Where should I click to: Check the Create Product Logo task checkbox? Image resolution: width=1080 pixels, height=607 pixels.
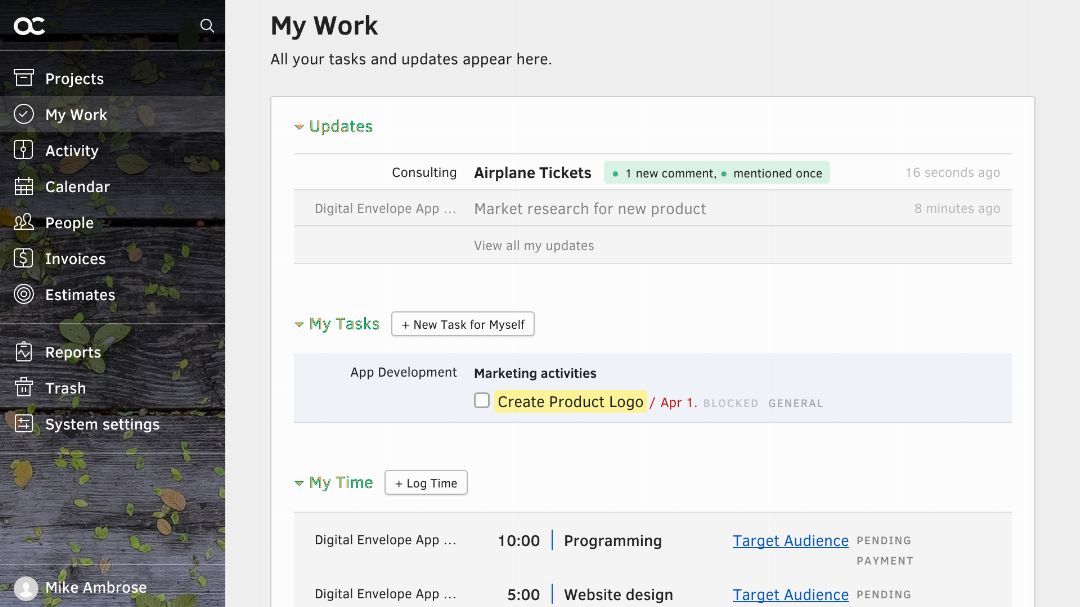[x=482, y=401]
